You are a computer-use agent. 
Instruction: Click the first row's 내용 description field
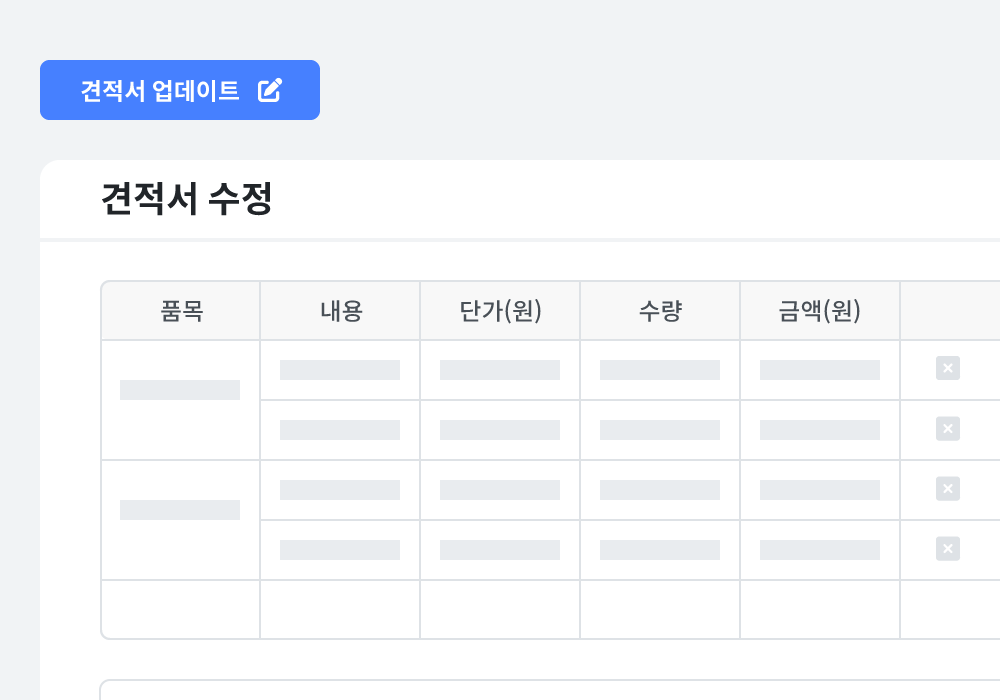tap(340, 369)
